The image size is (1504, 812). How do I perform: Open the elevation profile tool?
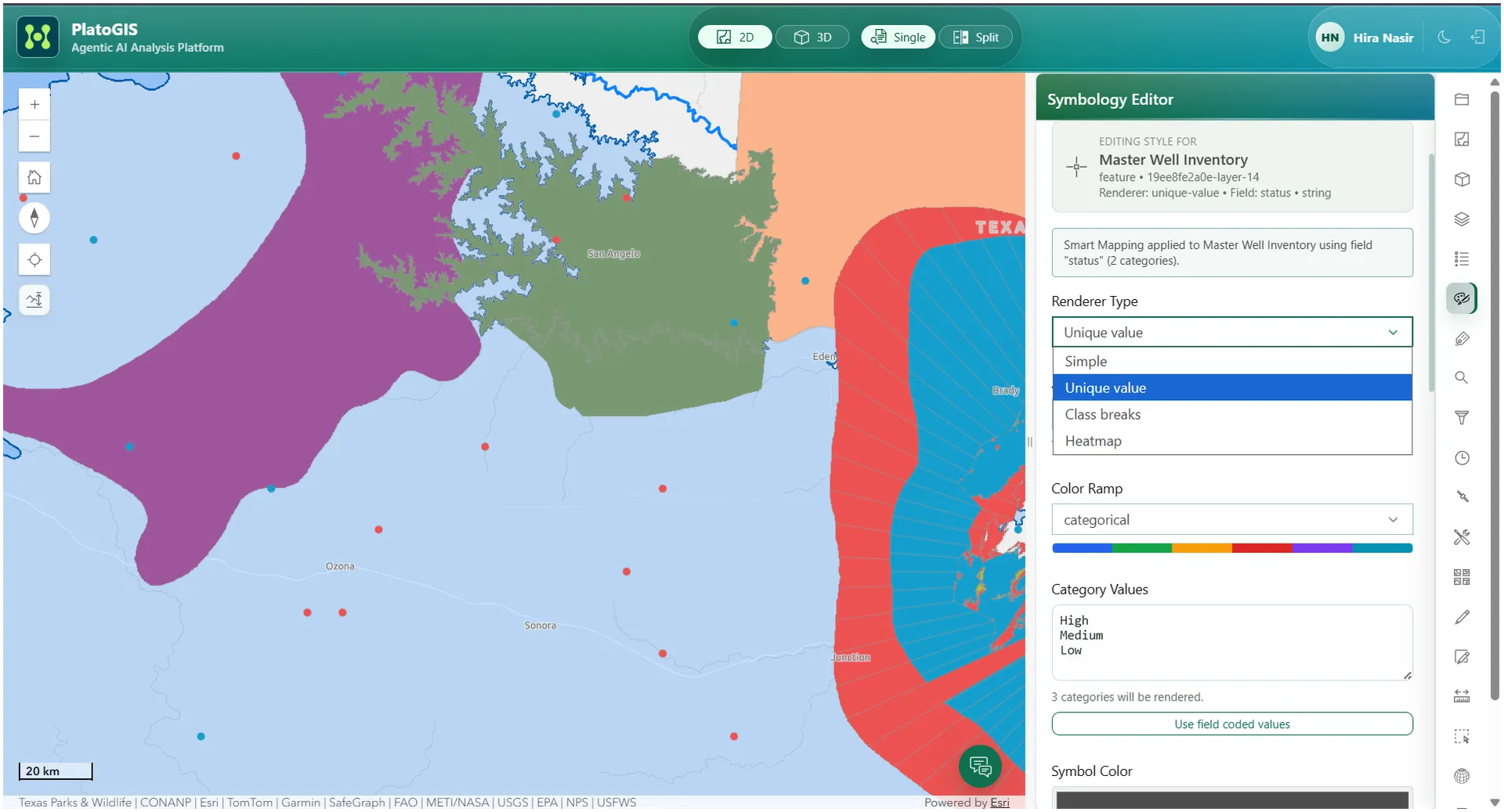34,300
